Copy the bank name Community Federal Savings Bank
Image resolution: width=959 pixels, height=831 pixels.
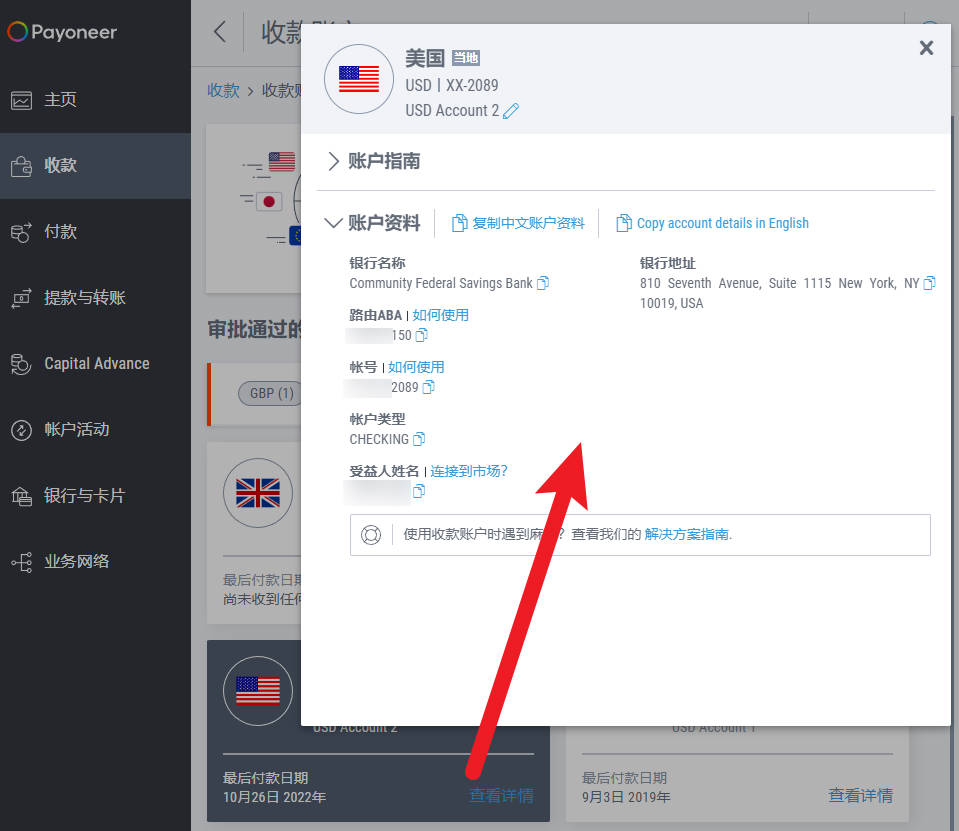tap(542, 283)
